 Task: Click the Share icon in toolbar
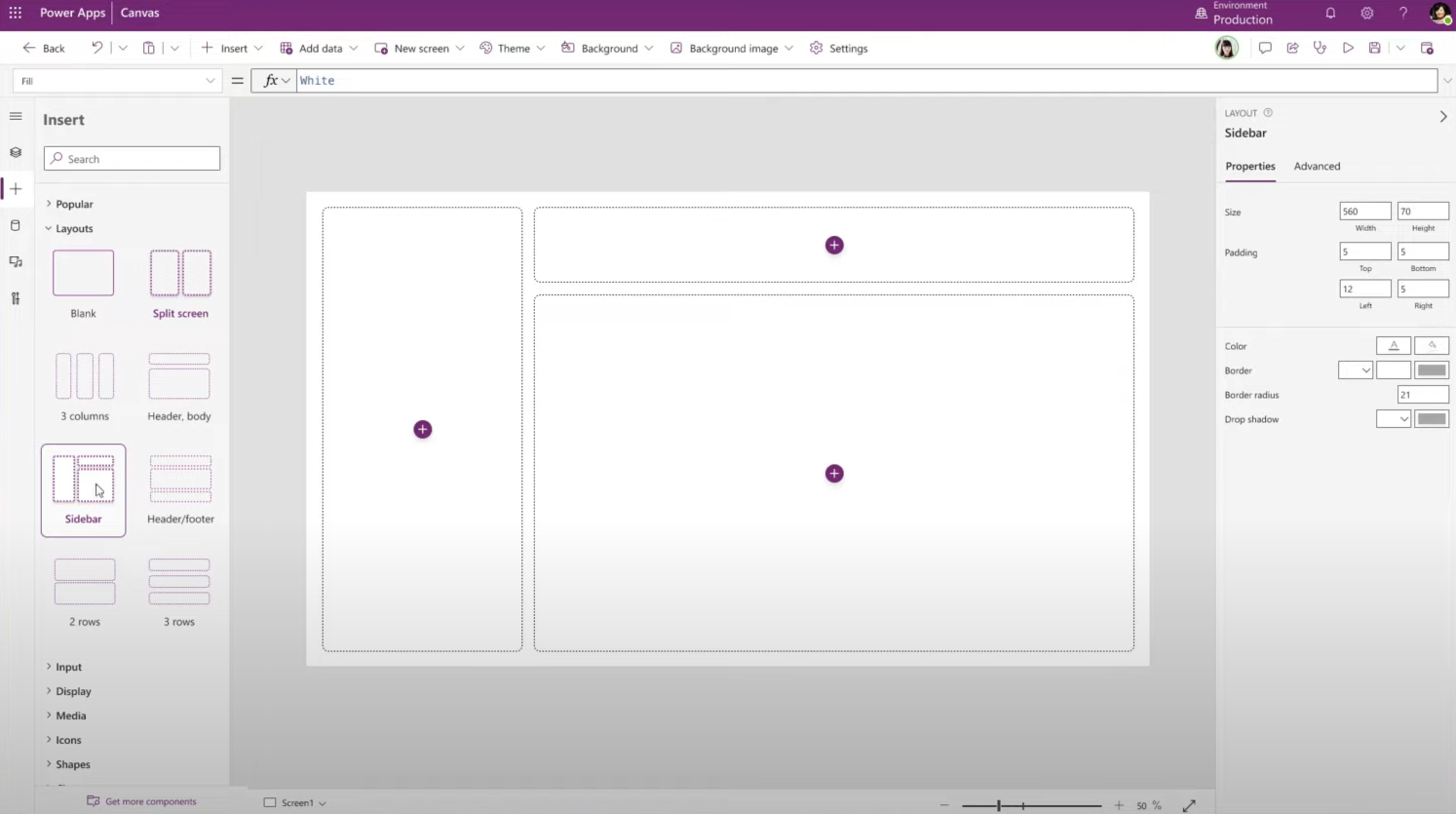pyautogui.click(x=1292, y=48)
